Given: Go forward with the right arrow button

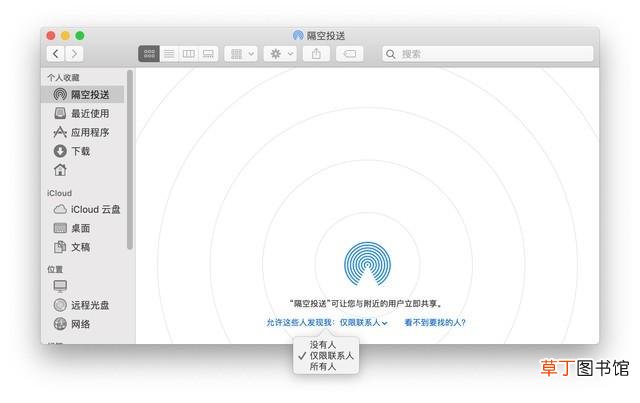Looking at the screenshot, I should click(x=74, y=54).
